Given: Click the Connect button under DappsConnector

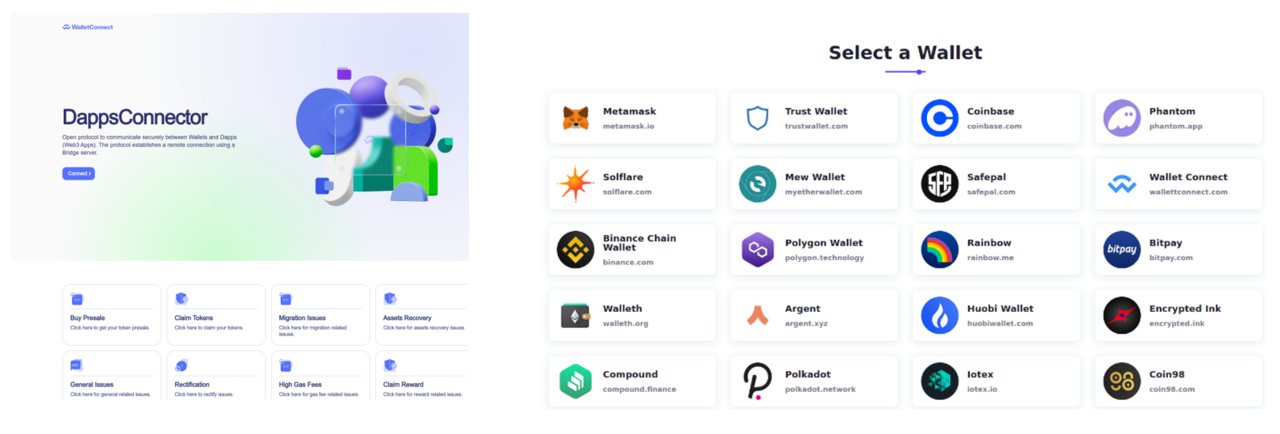Looking at the screenshot, I should pyautogui.click(x=79, y=173).
